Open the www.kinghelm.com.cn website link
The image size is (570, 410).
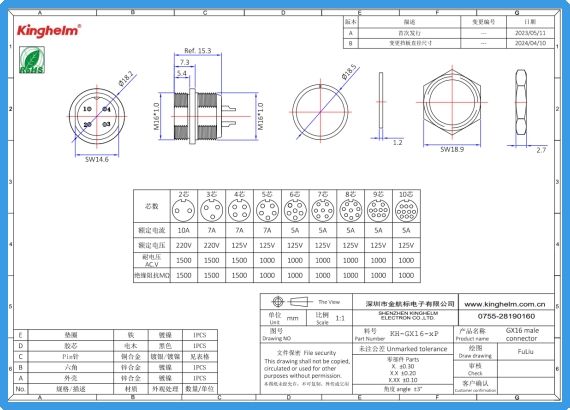coord(505,304)
